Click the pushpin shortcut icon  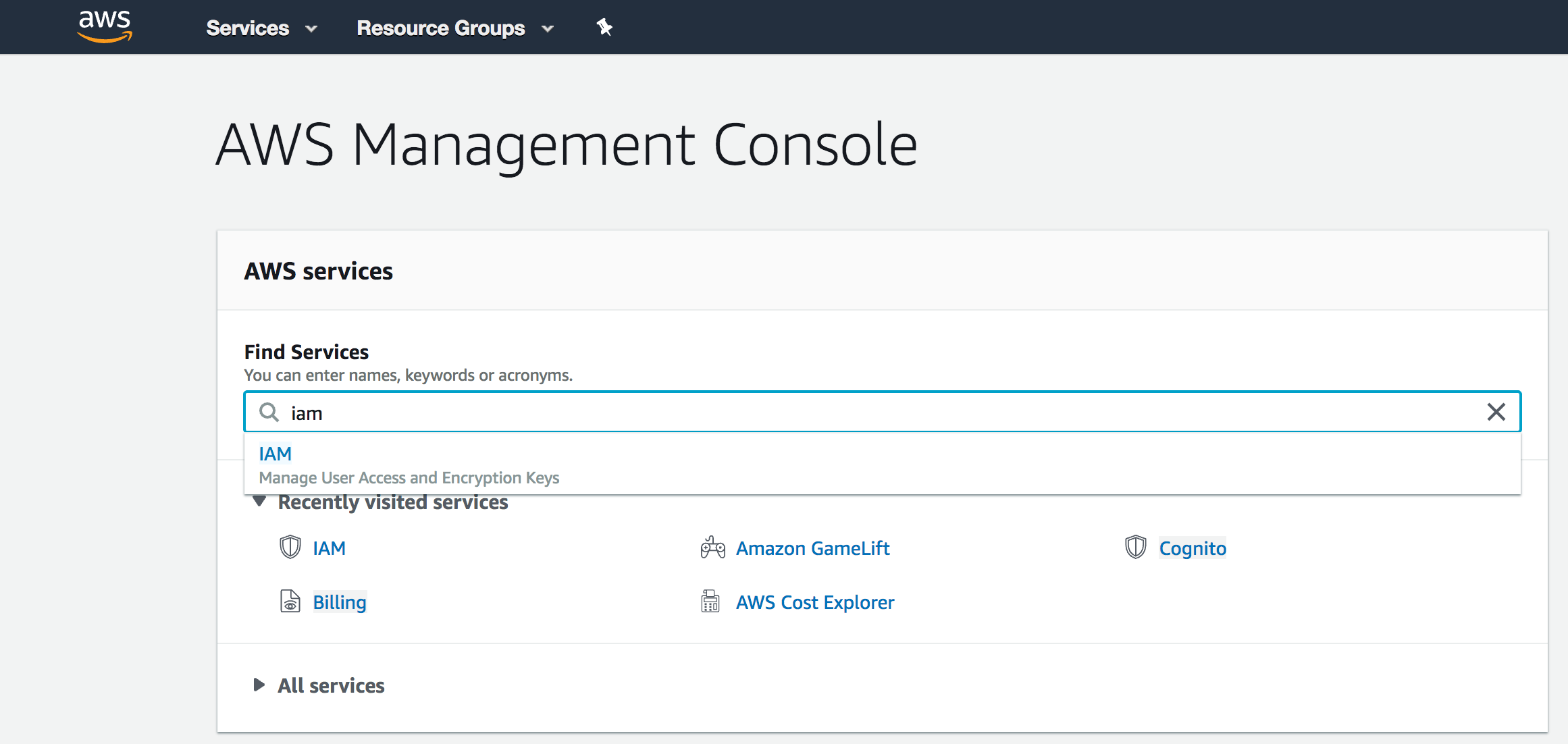tap(604, 28)
